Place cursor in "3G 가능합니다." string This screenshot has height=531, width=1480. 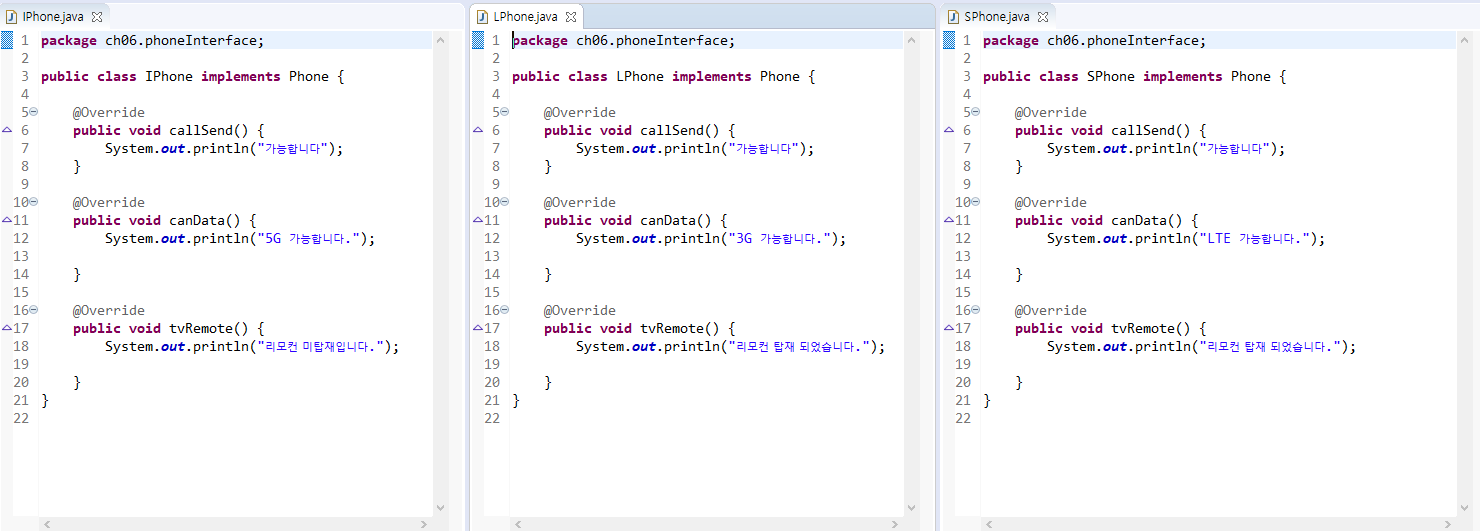779,238
